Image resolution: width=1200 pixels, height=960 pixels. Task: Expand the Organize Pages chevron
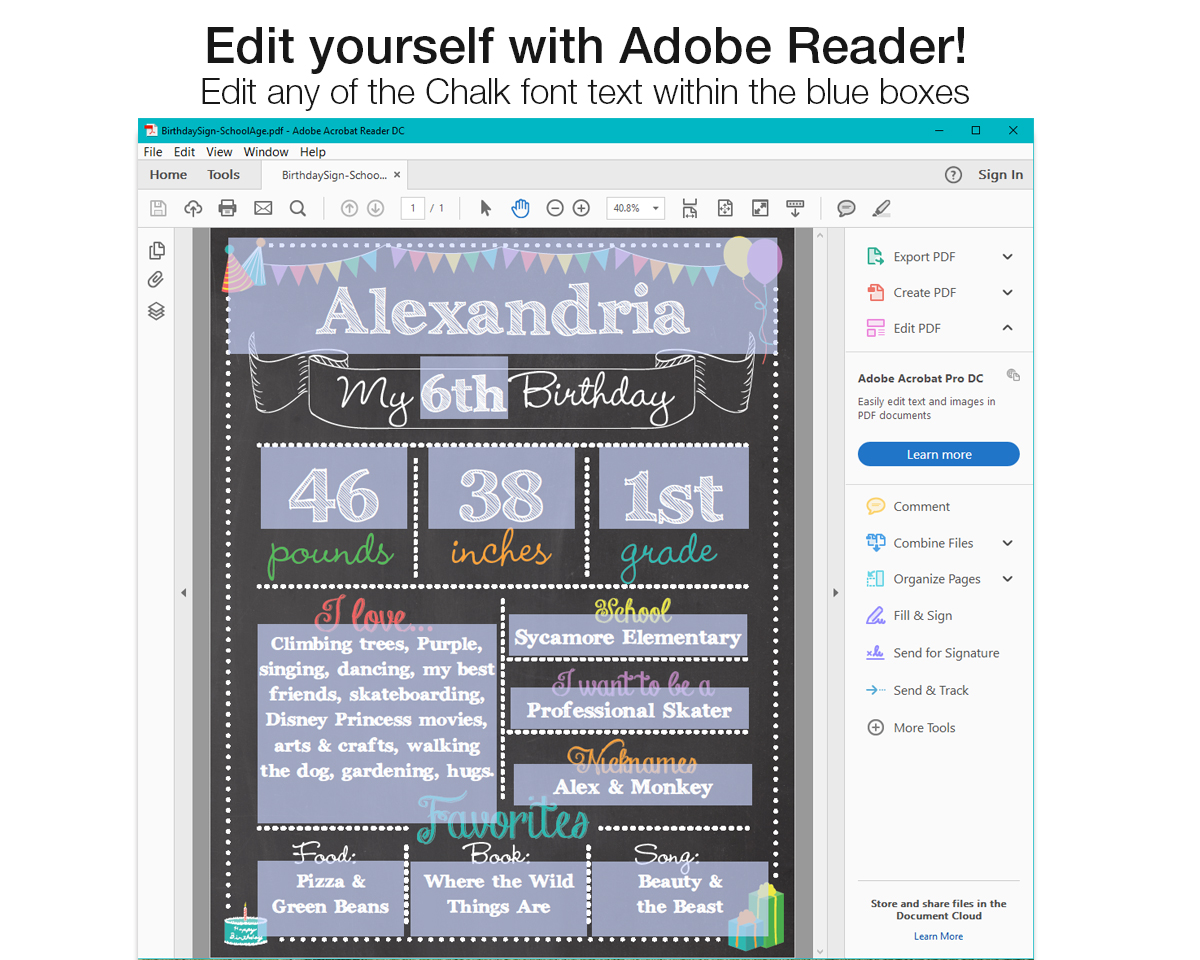1008,579
